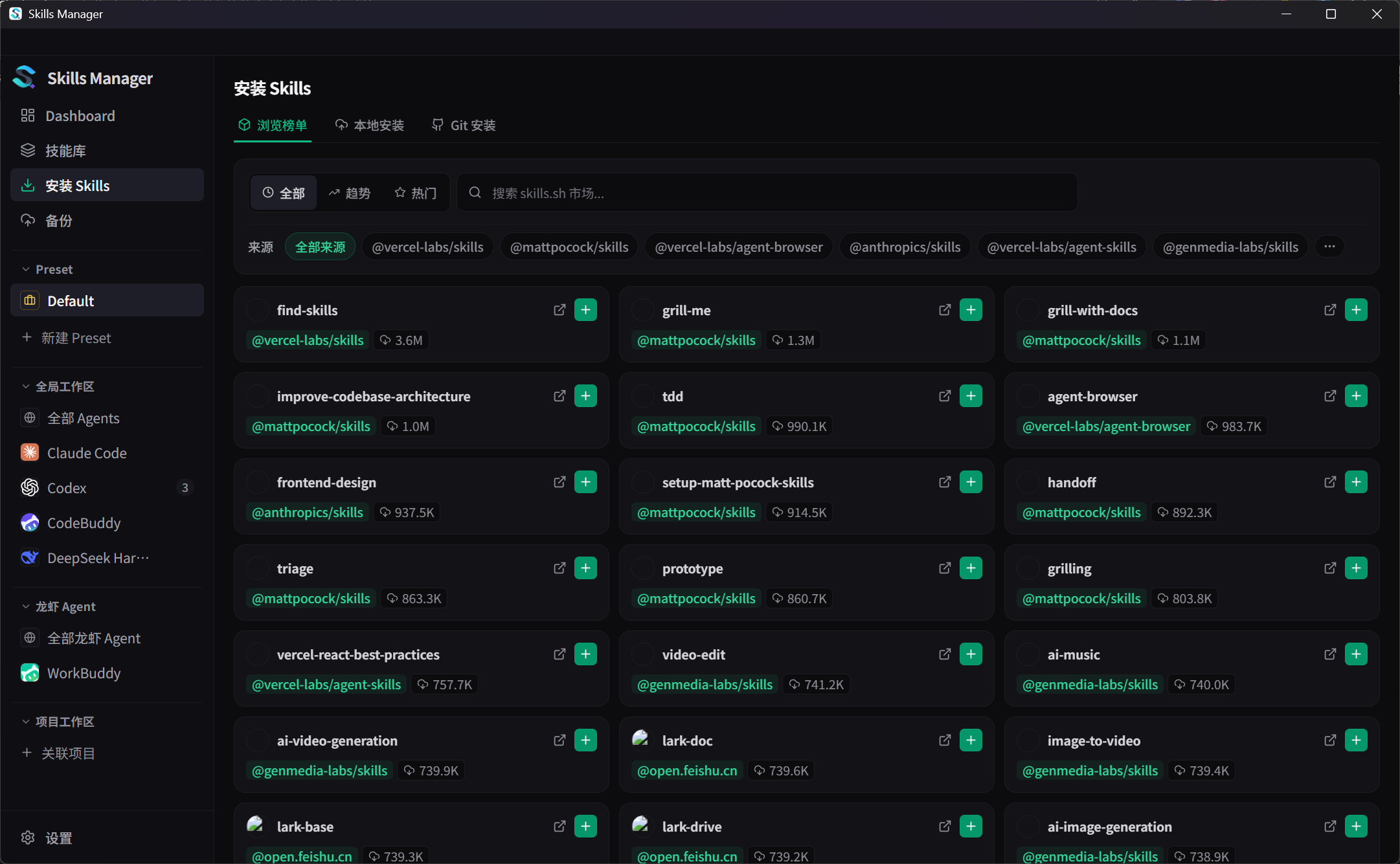1400x864 pixels.
Task: Open the frontend-design external link icon
Action: pyautogui.click(x=559, y=482)
